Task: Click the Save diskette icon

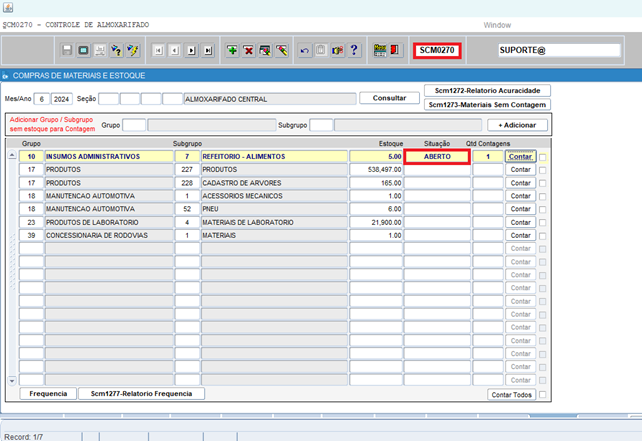Action: point(67,50)
